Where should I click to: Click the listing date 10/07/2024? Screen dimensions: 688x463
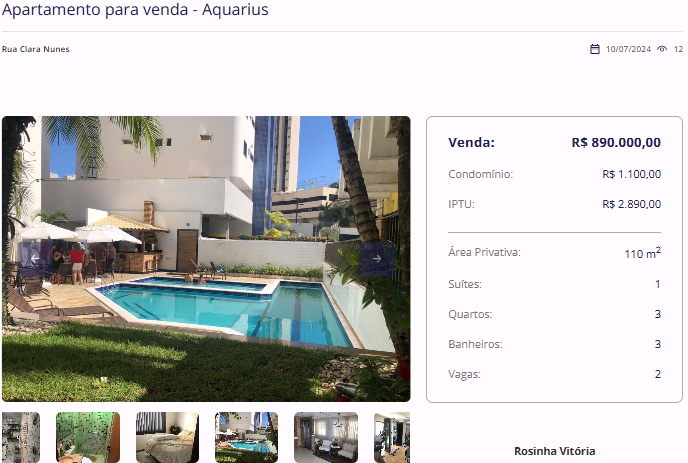tap(628, 49)
